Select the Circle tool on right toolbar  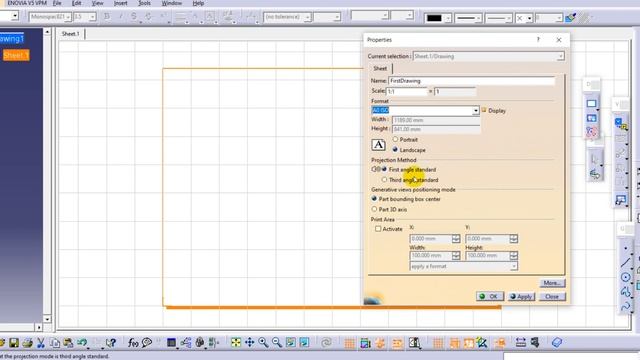click(625, 278)
